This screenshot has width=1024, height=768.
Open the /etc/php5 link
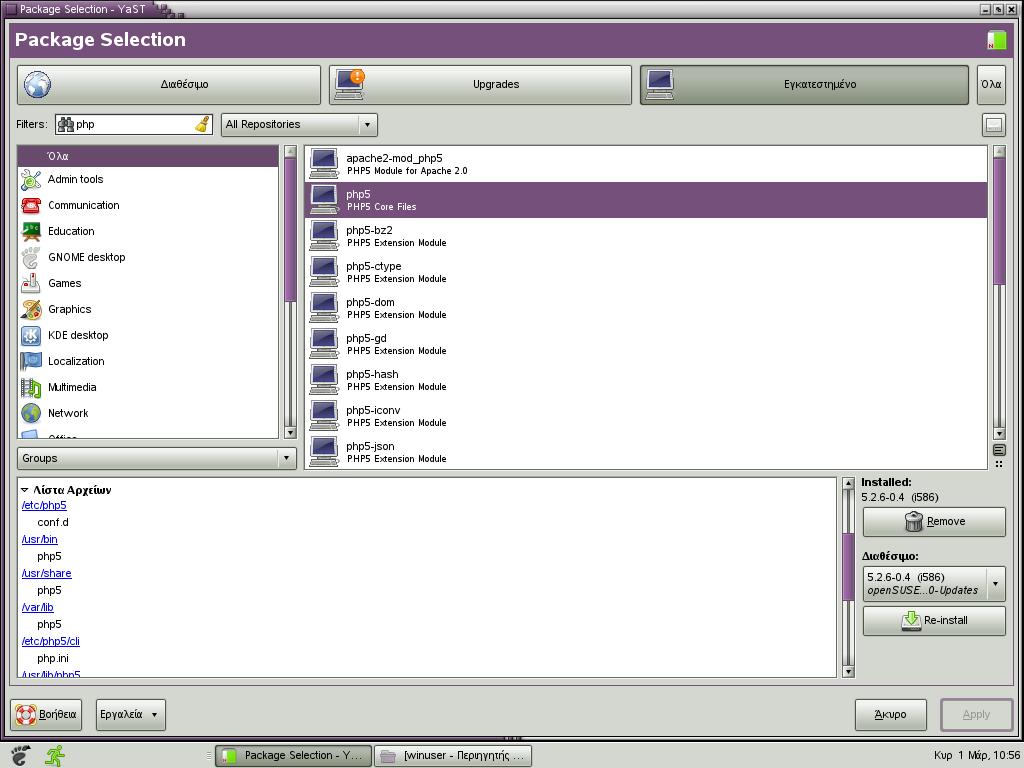click(x=44, y=505)
